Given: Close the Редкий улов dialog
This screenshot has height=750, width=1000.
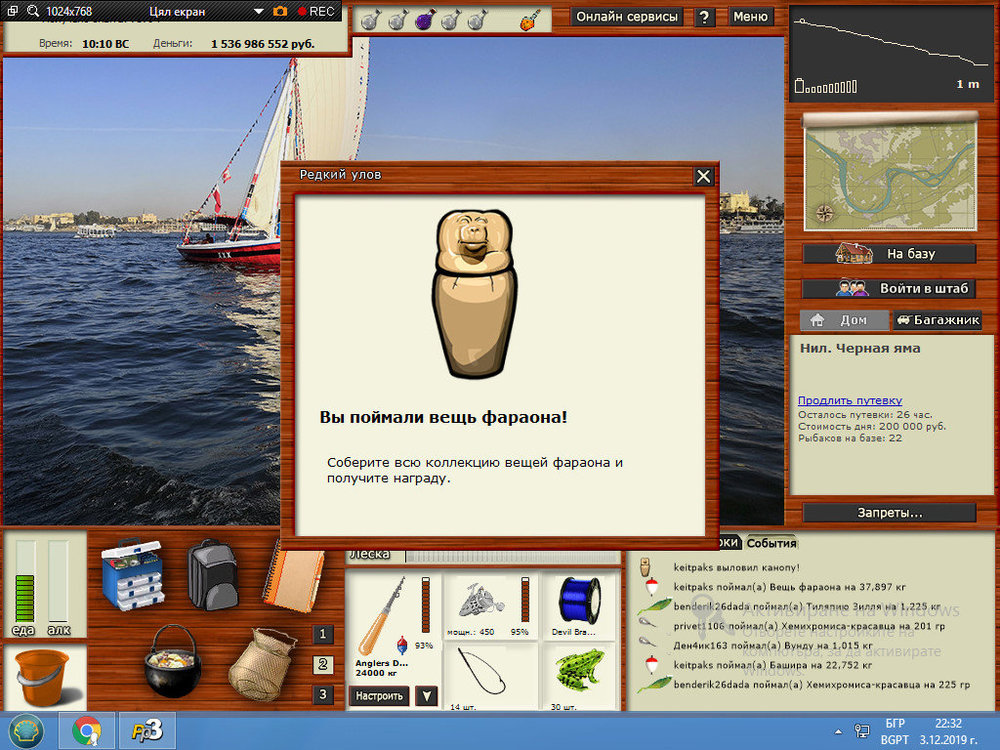Looking at the screenshot, I should tap(704, 176).
